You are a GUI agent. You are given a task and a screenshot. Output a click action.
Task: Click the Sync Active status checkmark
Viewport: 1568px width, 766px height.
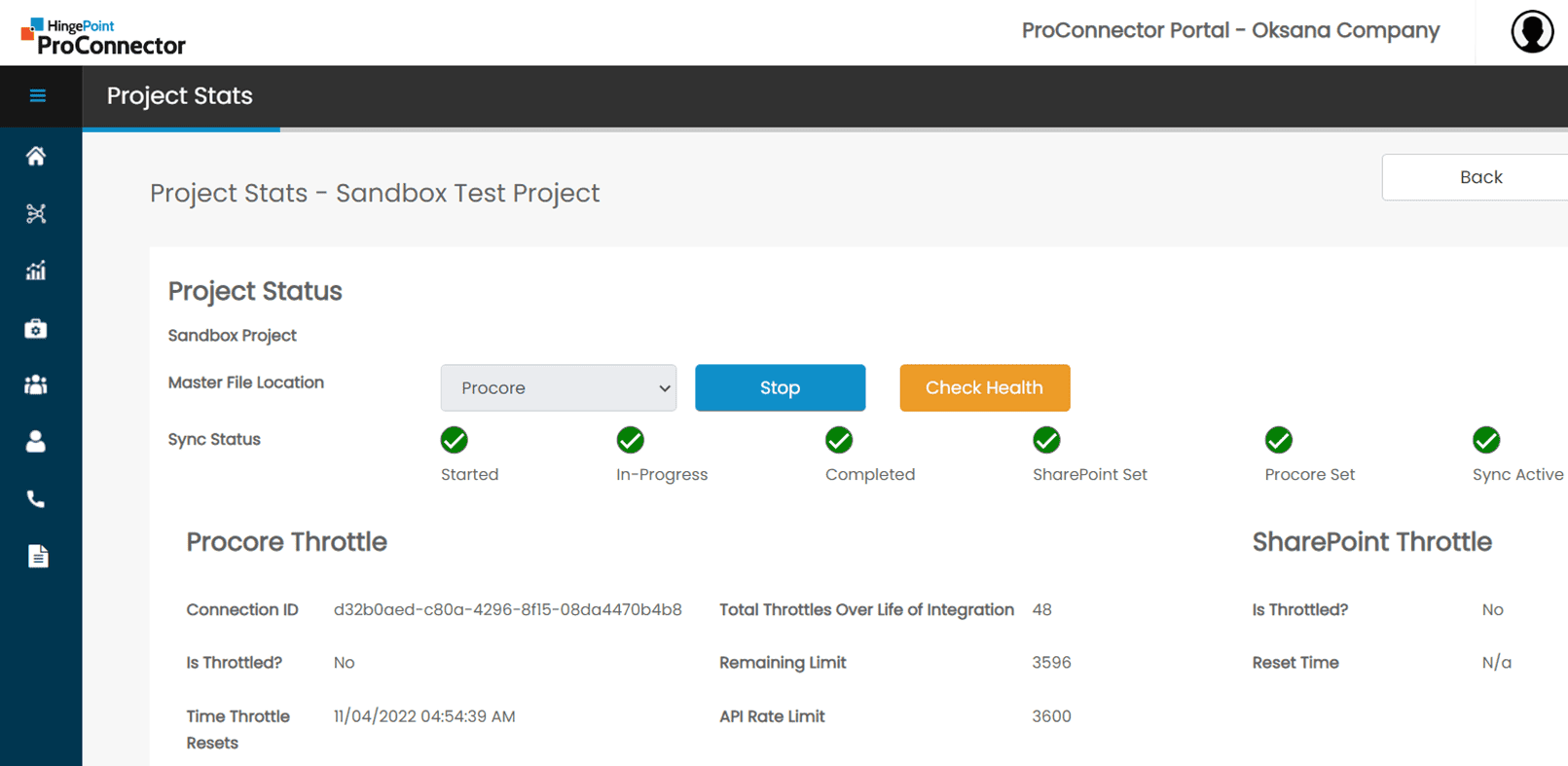point(1486,440)
